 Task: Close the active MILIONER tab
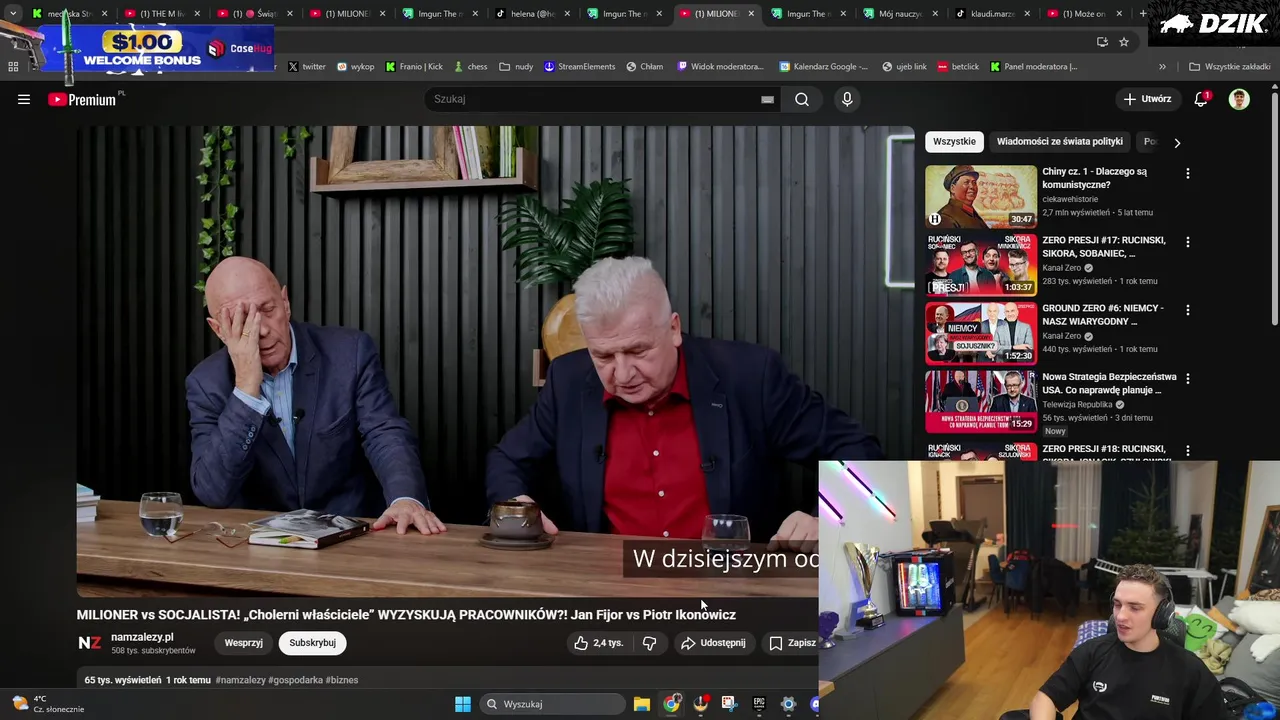[751, 13]
